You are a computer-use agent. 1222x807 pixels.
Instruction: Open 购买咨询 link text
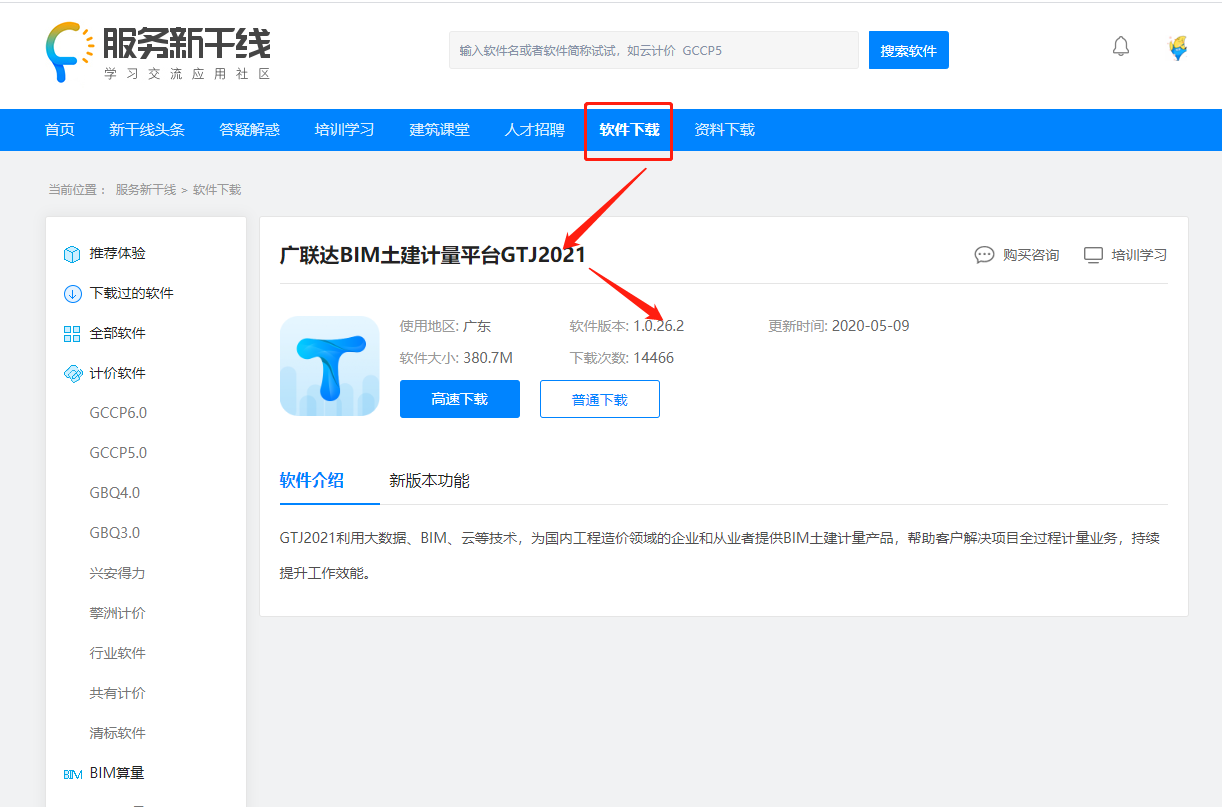[1031, 255]
